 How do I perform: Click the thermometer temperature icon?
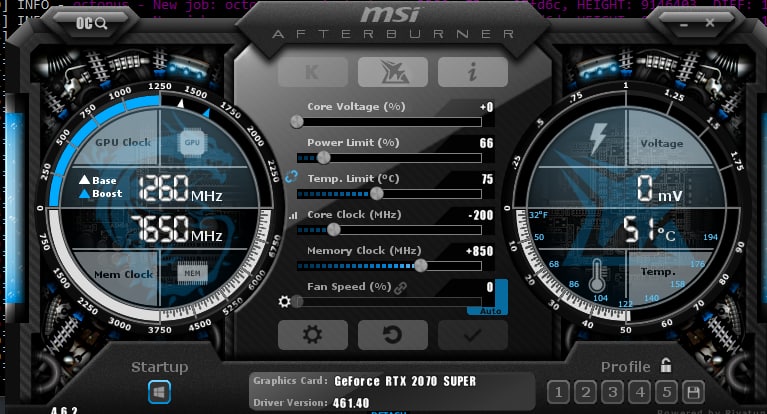point(597,276)
